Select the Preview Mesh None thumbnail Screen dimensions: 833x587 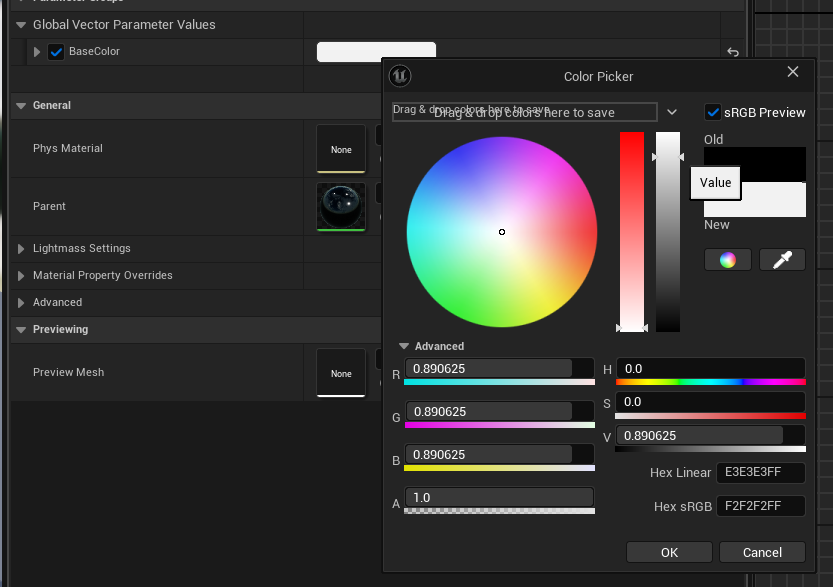coord(341,373)
